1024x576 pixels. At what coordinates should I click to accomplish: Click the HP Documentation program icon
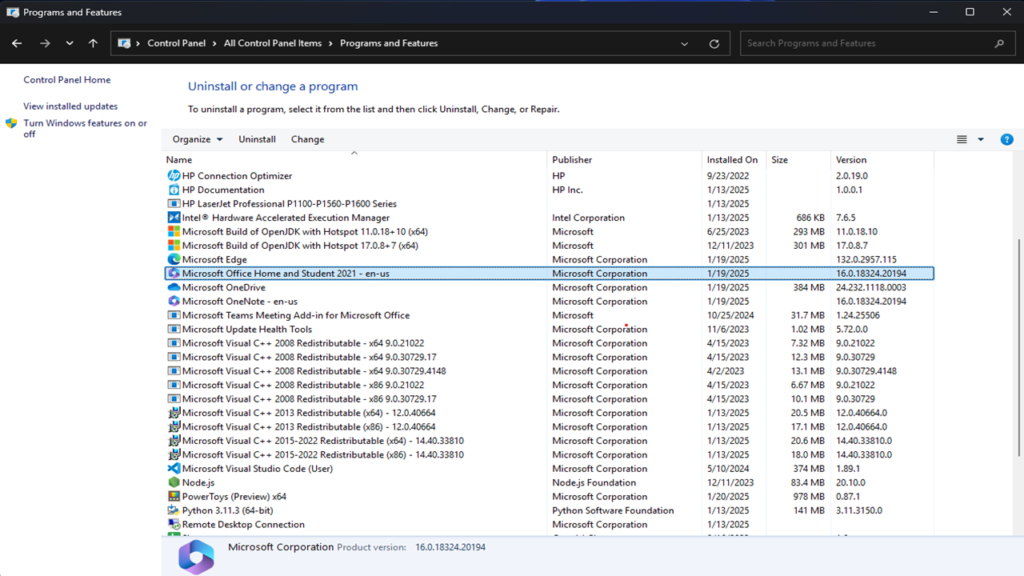coord(174,190)
